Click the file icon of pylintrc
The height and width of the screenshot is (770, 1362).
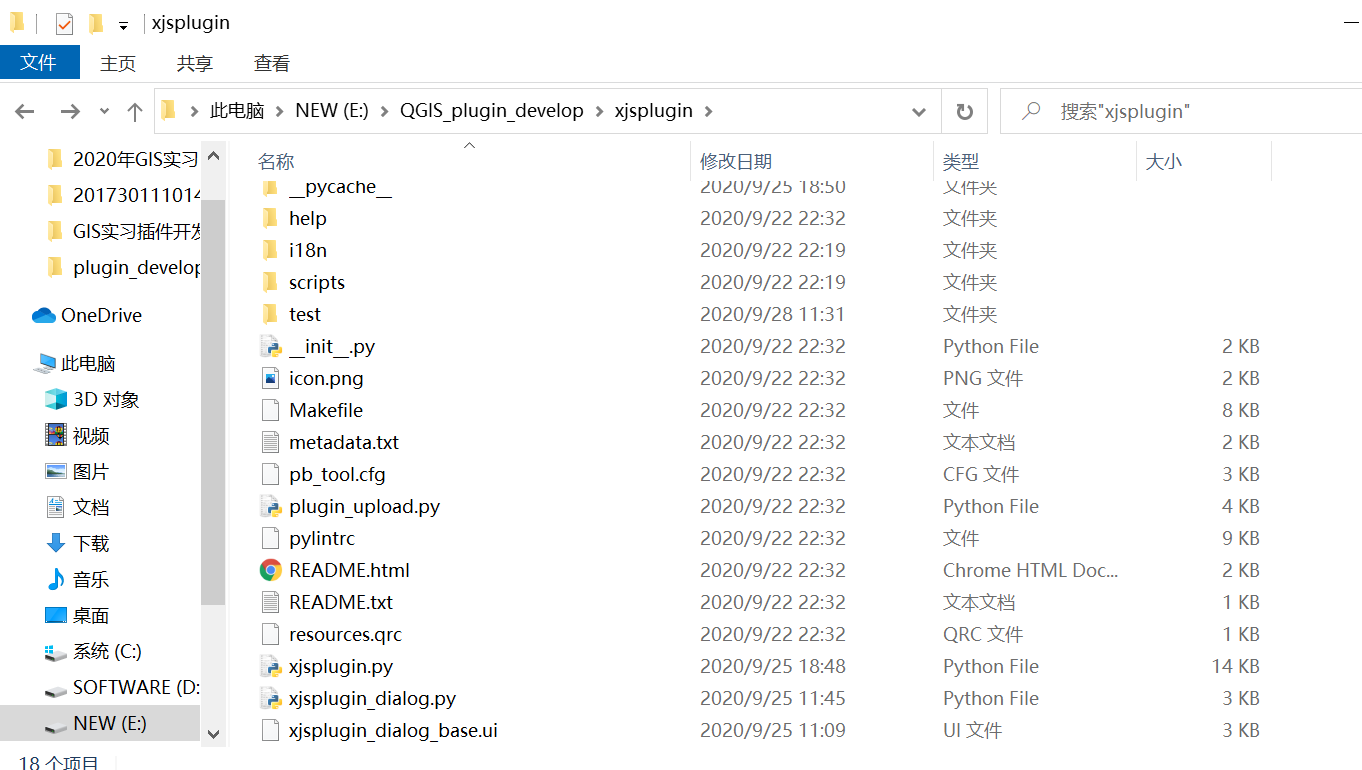[270, 539]
